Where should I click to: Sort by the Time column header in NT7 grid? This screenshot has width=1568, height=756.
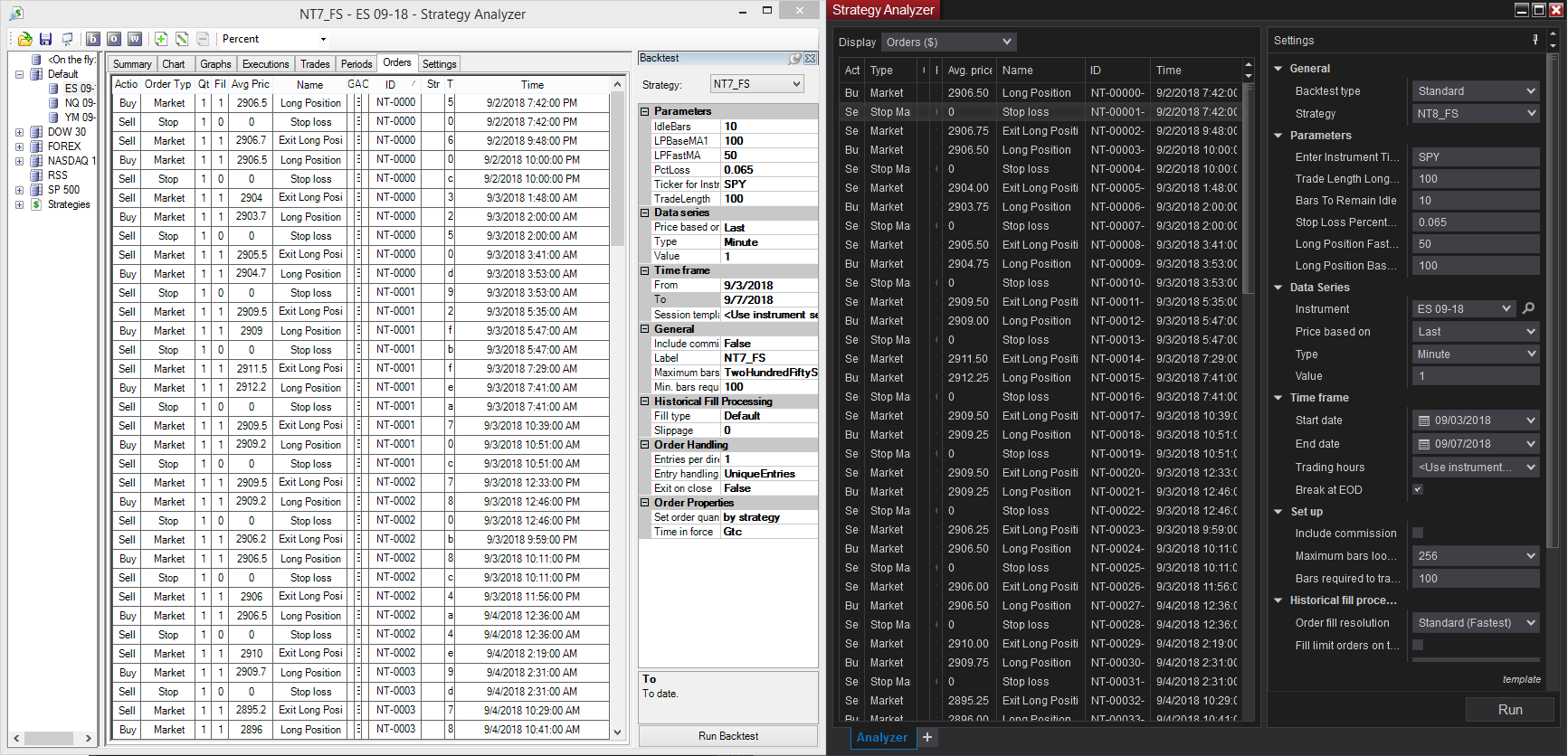click(532, 84)
